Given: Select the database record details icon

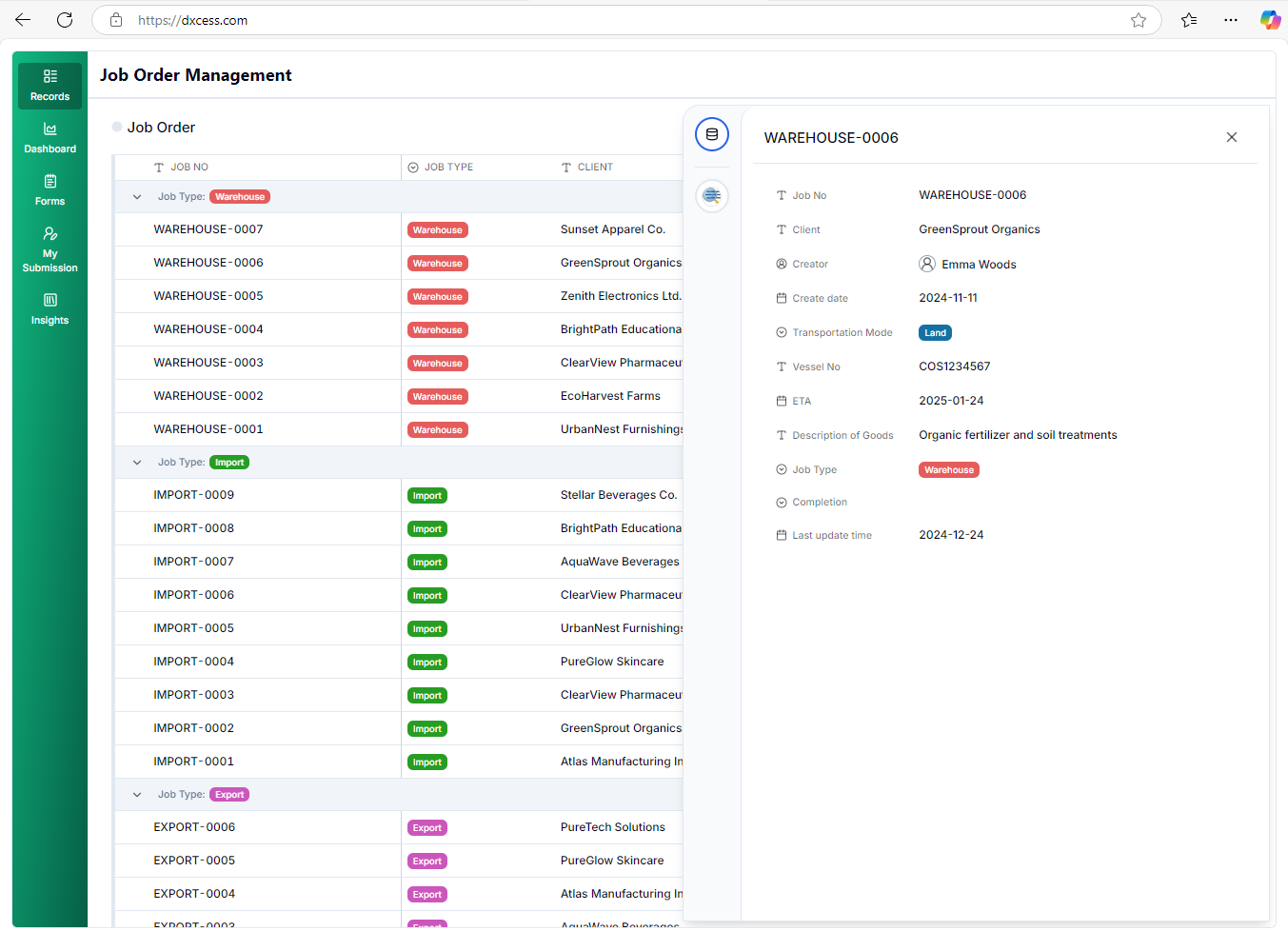Looking at the screenshot, I should (x=711, y=135).
